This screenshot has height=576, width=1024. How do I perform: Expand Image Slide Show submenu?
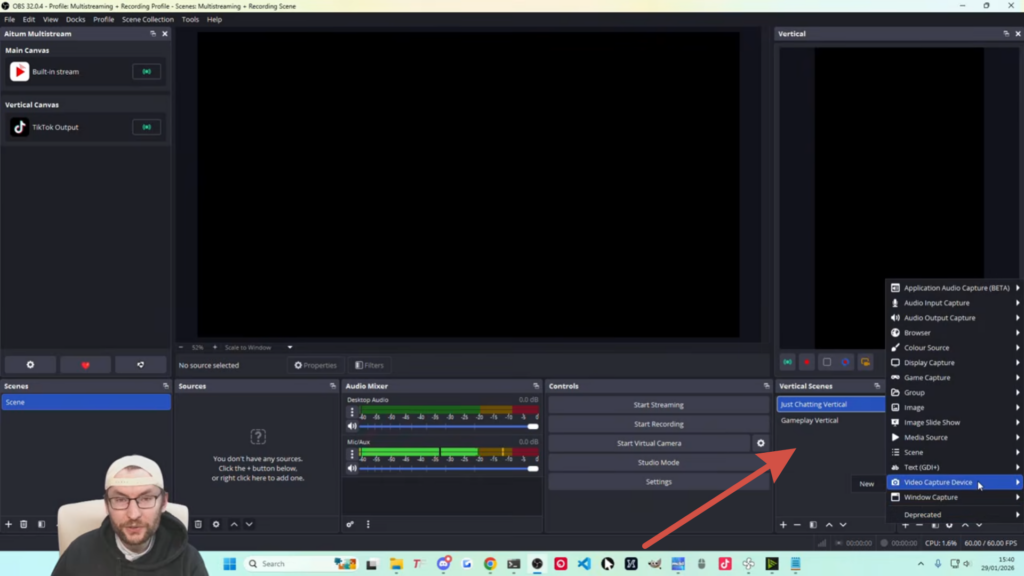pyautogui.click(x=954, y=423)
